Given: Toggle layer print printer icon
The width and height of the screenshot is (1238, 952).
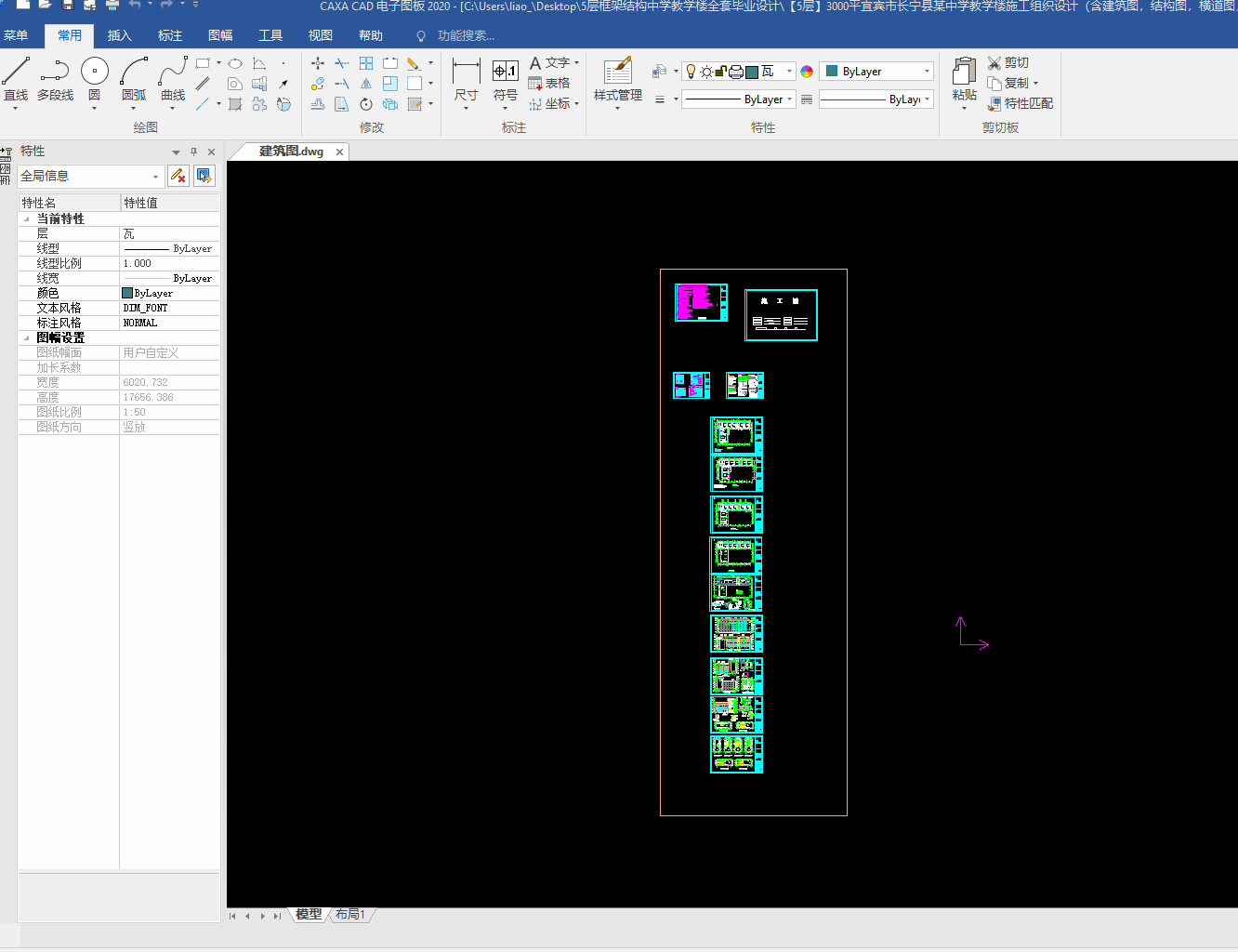Looking at the screenshot, I should [736, 72].
